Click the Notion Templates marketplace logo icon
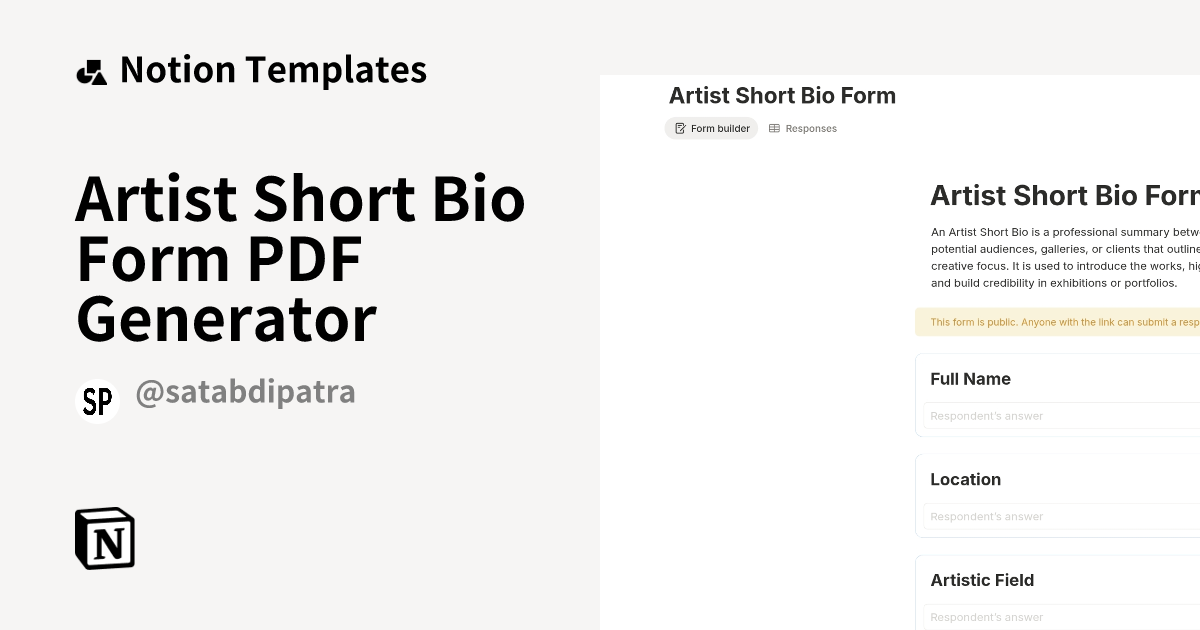 tap(92, 69)
